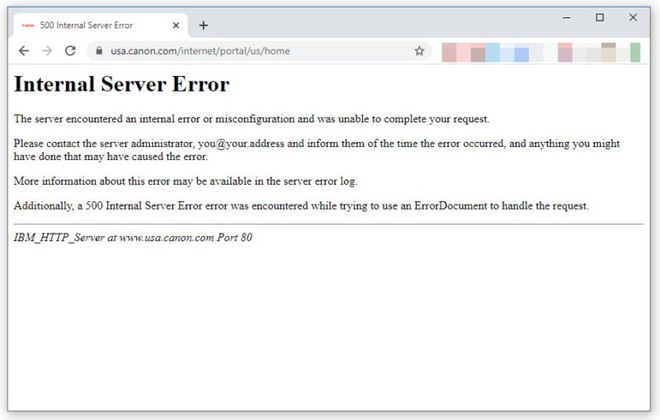Image resolution: width=660 pixels, height=420 pixels.
Task: Click the green blurred icon in the toolbar
Action: tap(635, 52)
